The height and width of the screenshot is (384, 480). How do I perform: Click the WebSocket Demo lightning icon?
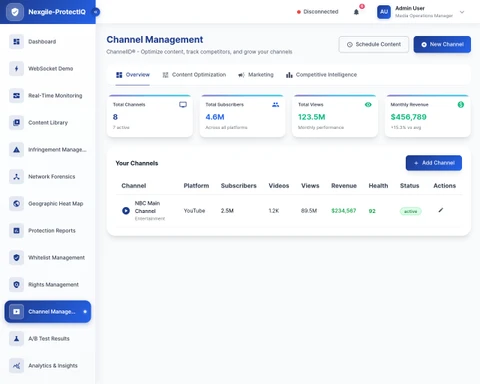[16, 69]
